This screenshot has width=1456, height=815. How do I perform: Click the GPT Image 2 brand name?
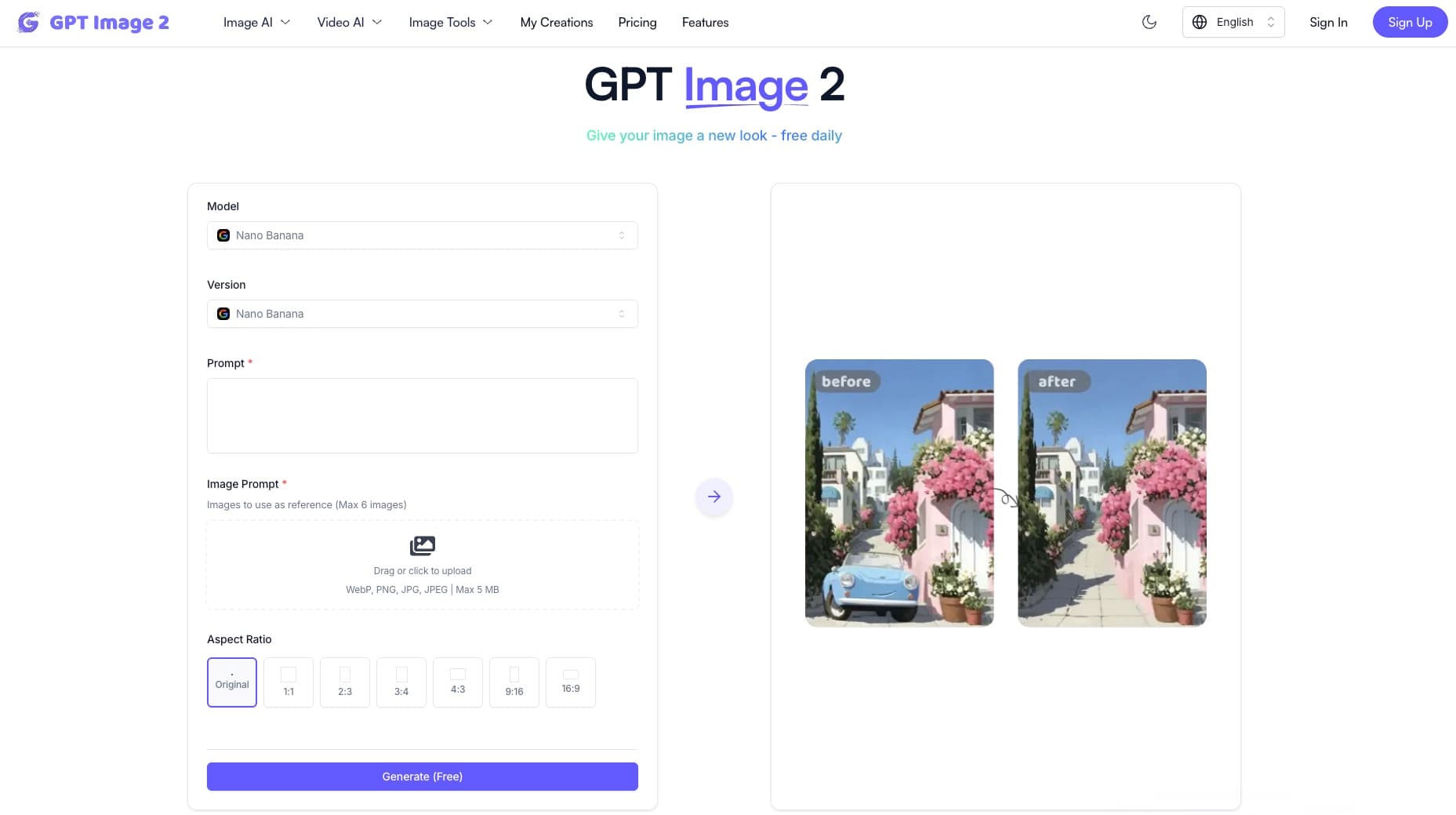(109, 22)
